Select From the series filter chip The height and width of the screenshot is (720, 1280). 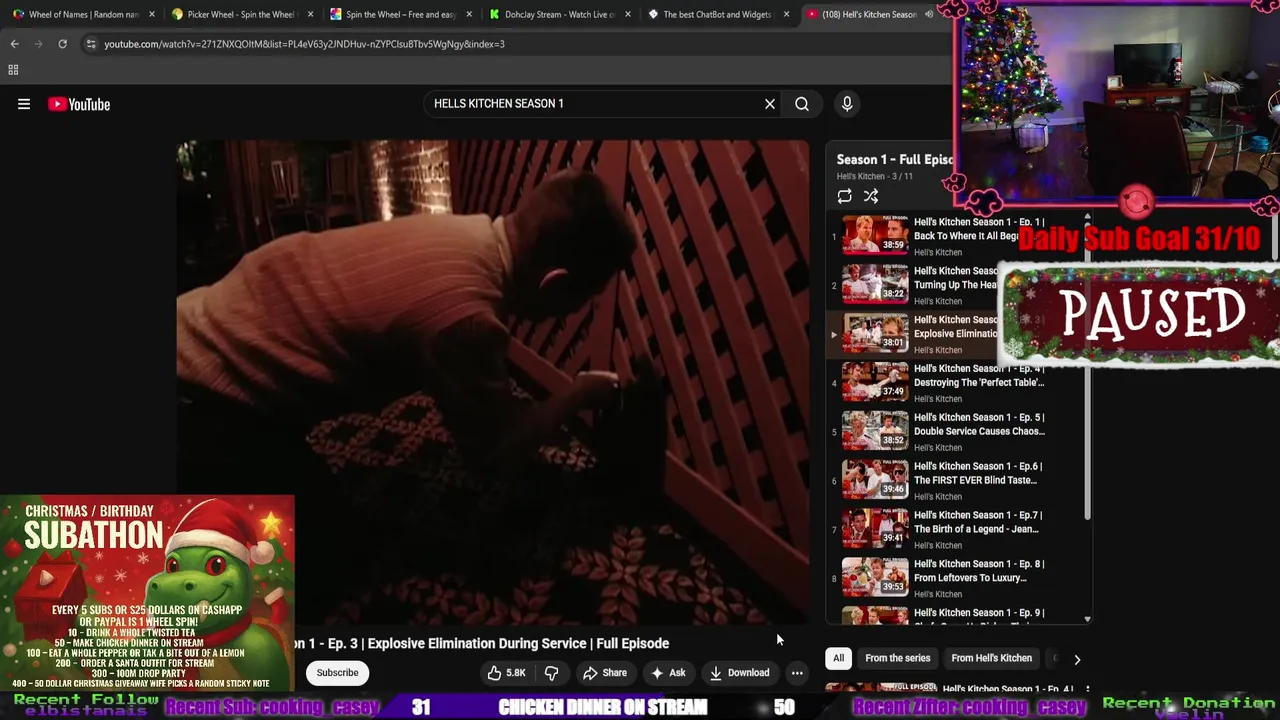pos(897,659)
